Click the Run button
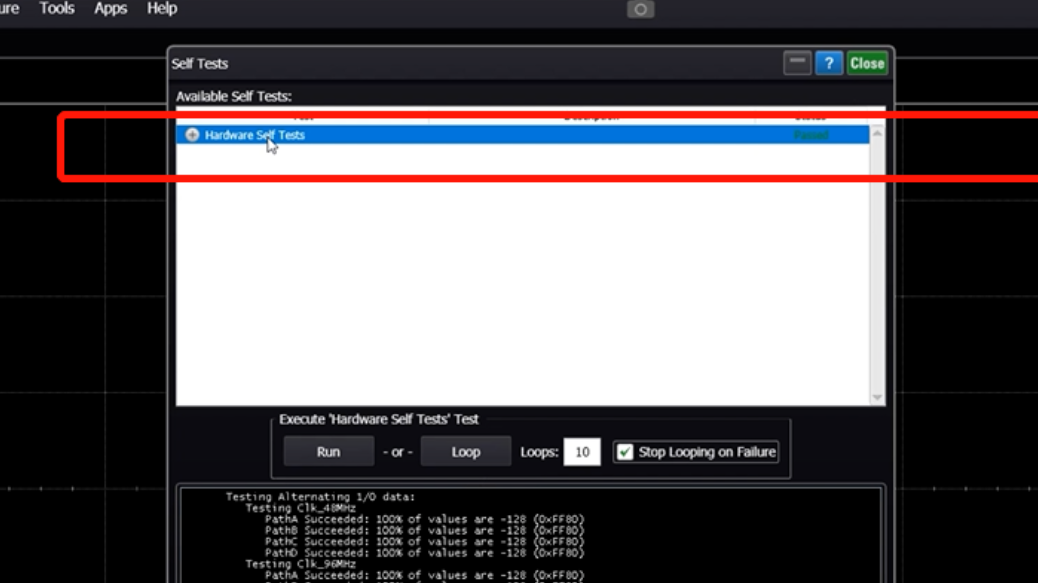 tap(328, 452)
